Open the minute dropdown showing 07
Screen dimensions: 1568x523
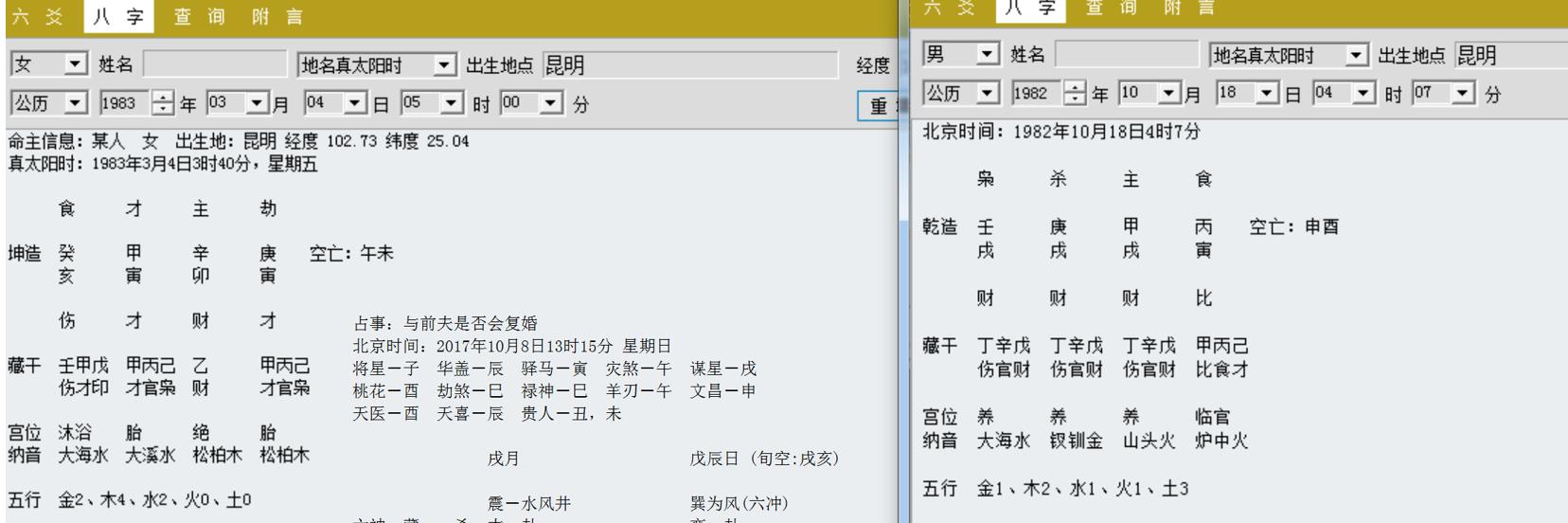(1463, 94)
